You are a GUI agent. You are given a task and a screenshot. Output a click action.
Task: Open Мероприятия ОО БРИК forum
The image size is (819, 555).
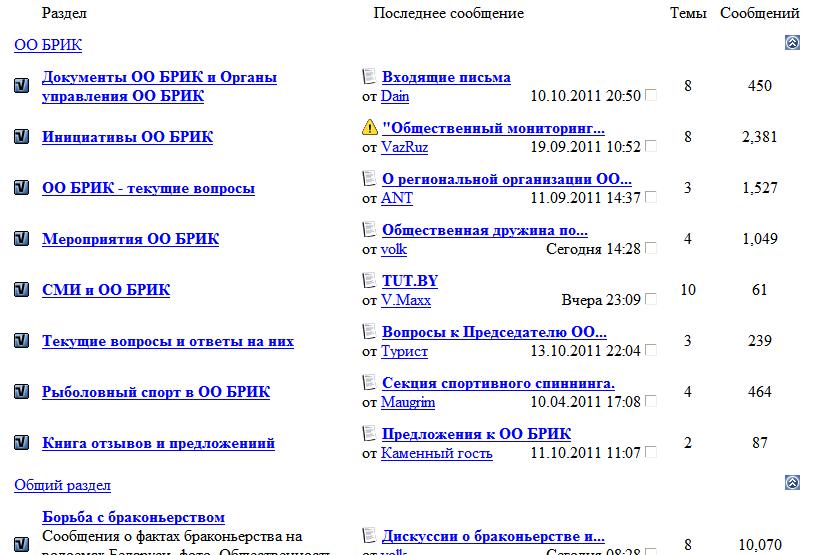click(130, 239)
